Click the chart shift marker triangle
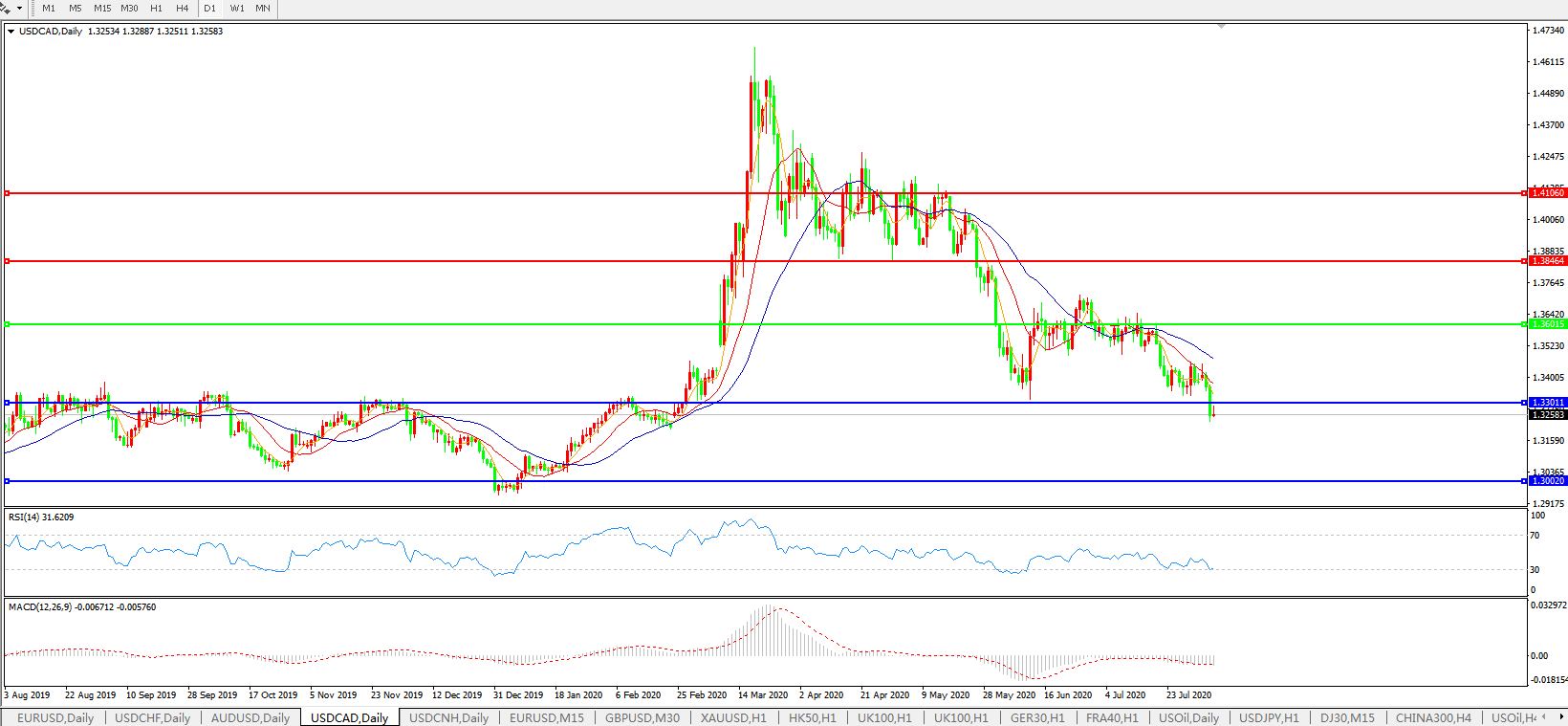The width and height of the screenshot is (1568, 726). (1221, 27)
